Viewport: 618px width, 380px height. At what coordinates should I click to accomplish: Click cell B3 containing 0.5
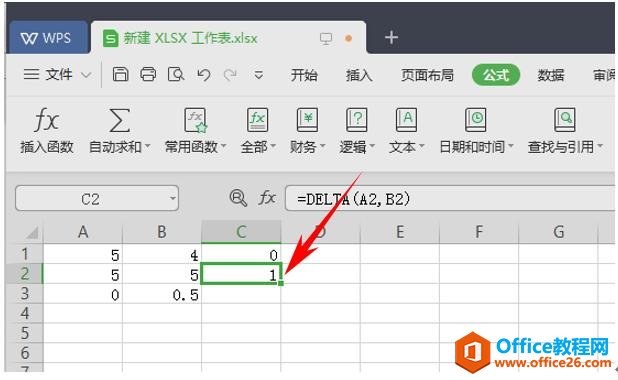(x=162, y=294)
